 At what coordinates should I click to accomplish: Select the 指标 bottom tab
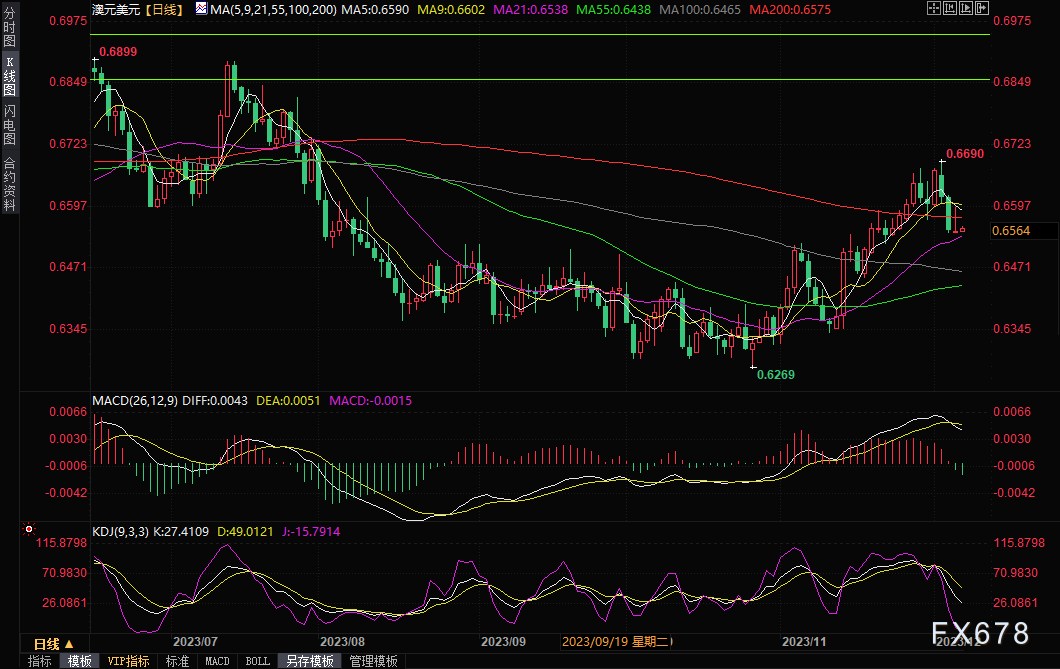pos(39,661)
